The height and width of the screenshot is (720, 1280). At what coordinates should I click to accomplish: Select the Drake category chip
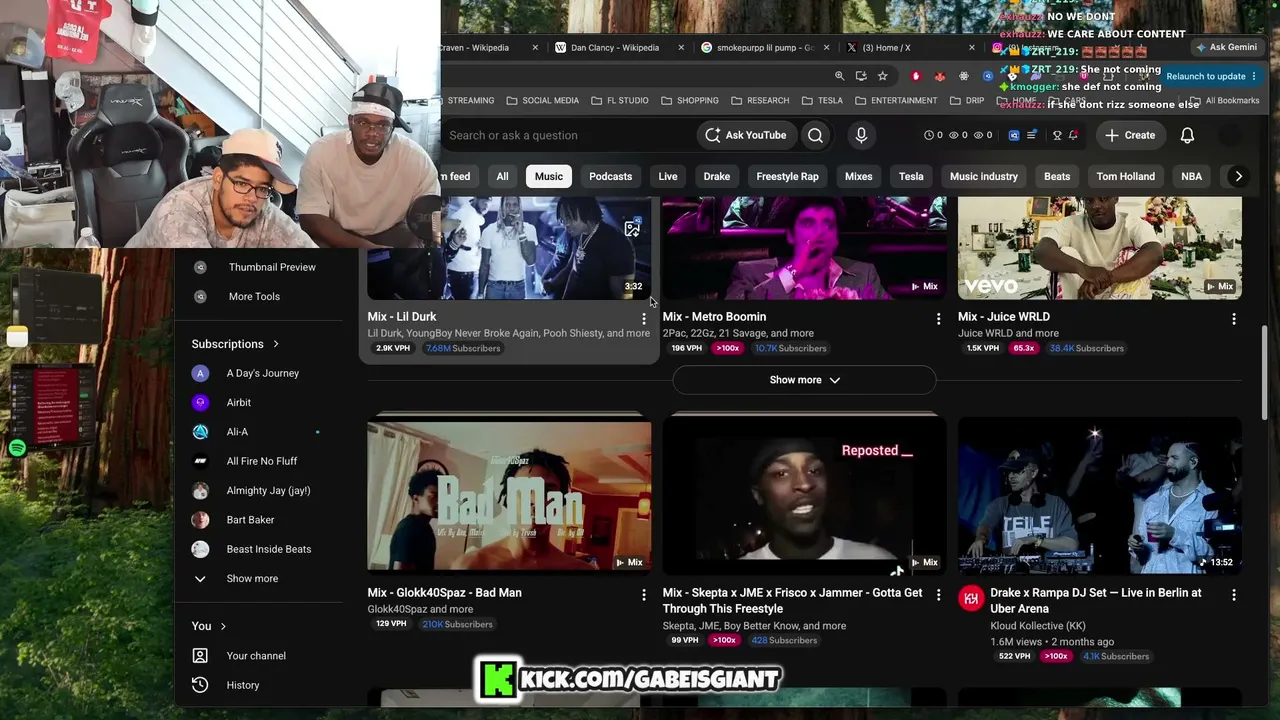pos(717,176)
